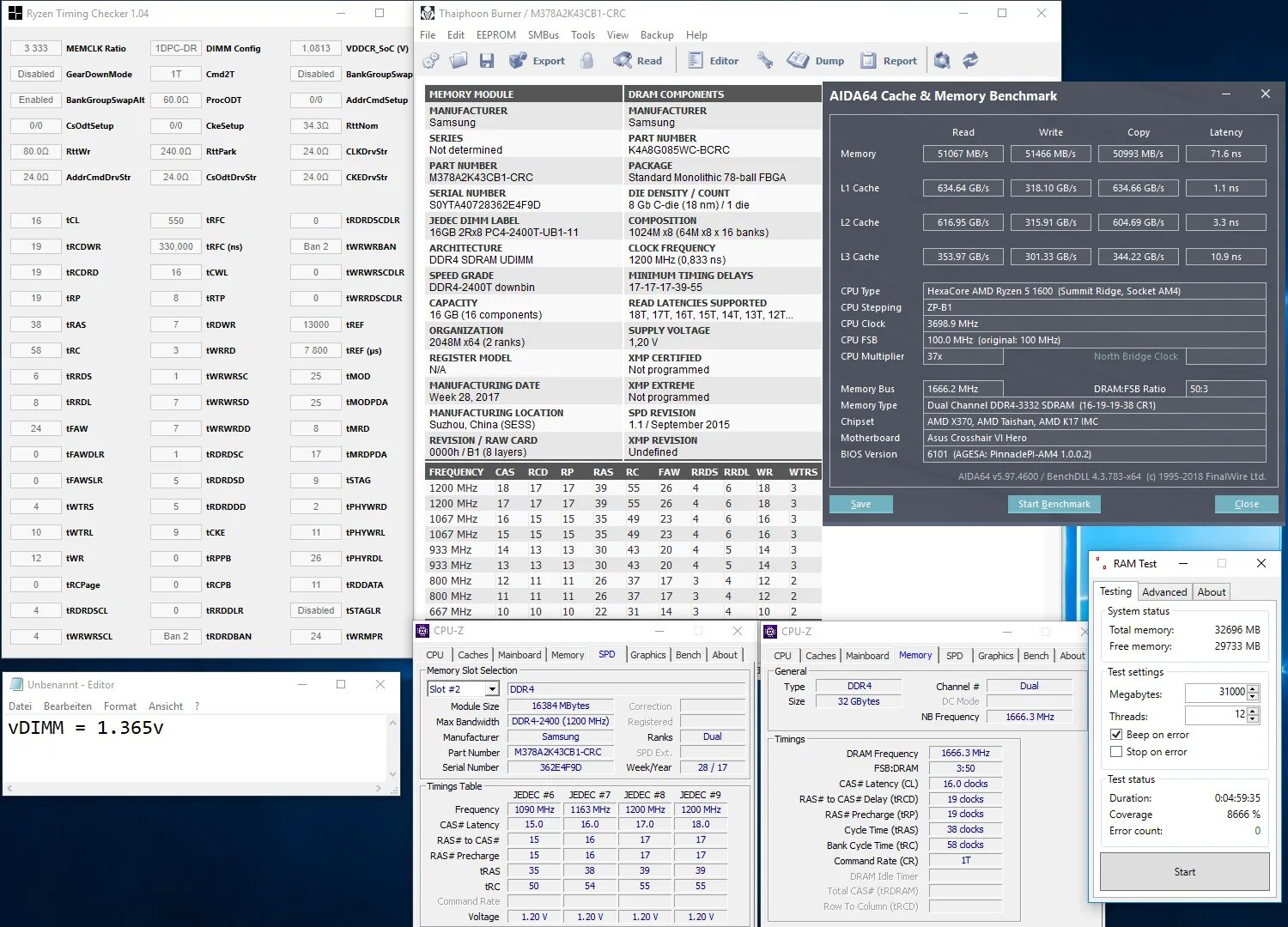Click the Read toolbar button
1288x927 pixels.
(637, 60)
